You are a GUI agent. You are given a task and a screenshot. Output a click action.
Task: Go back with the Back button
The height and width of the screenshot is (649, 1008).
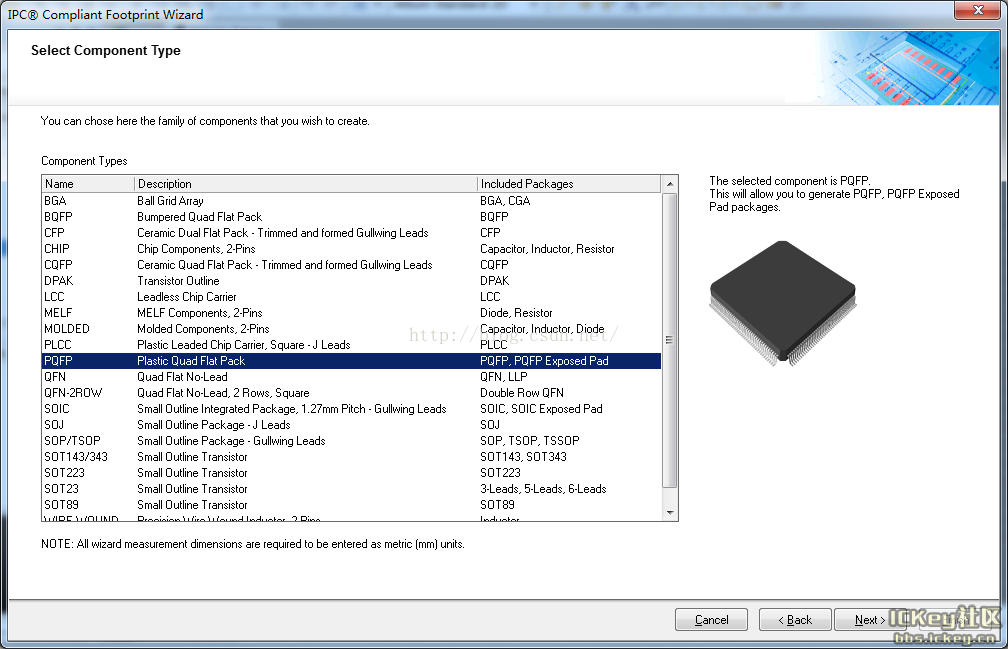click(793, 620)
